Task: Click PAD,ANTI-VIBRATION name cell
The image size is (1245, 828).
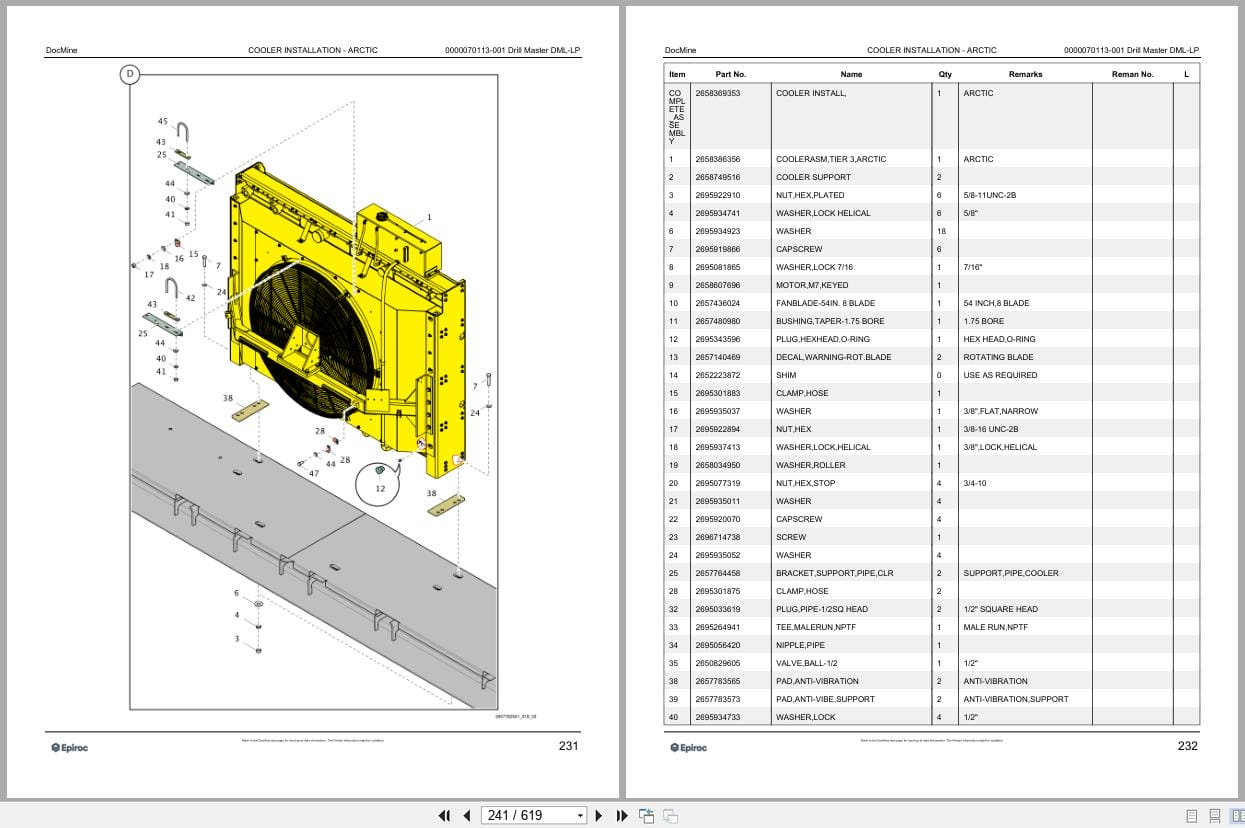Action: [x=817, y=681]
